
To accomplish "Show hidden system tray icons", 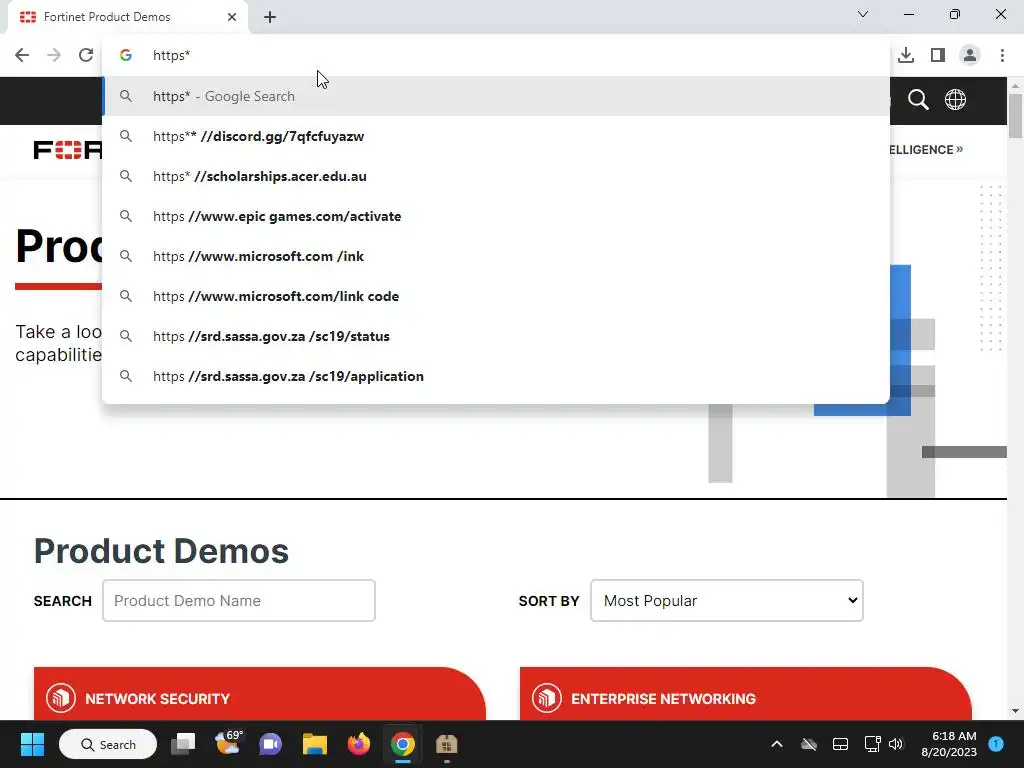I will click(x=776, y=744).
